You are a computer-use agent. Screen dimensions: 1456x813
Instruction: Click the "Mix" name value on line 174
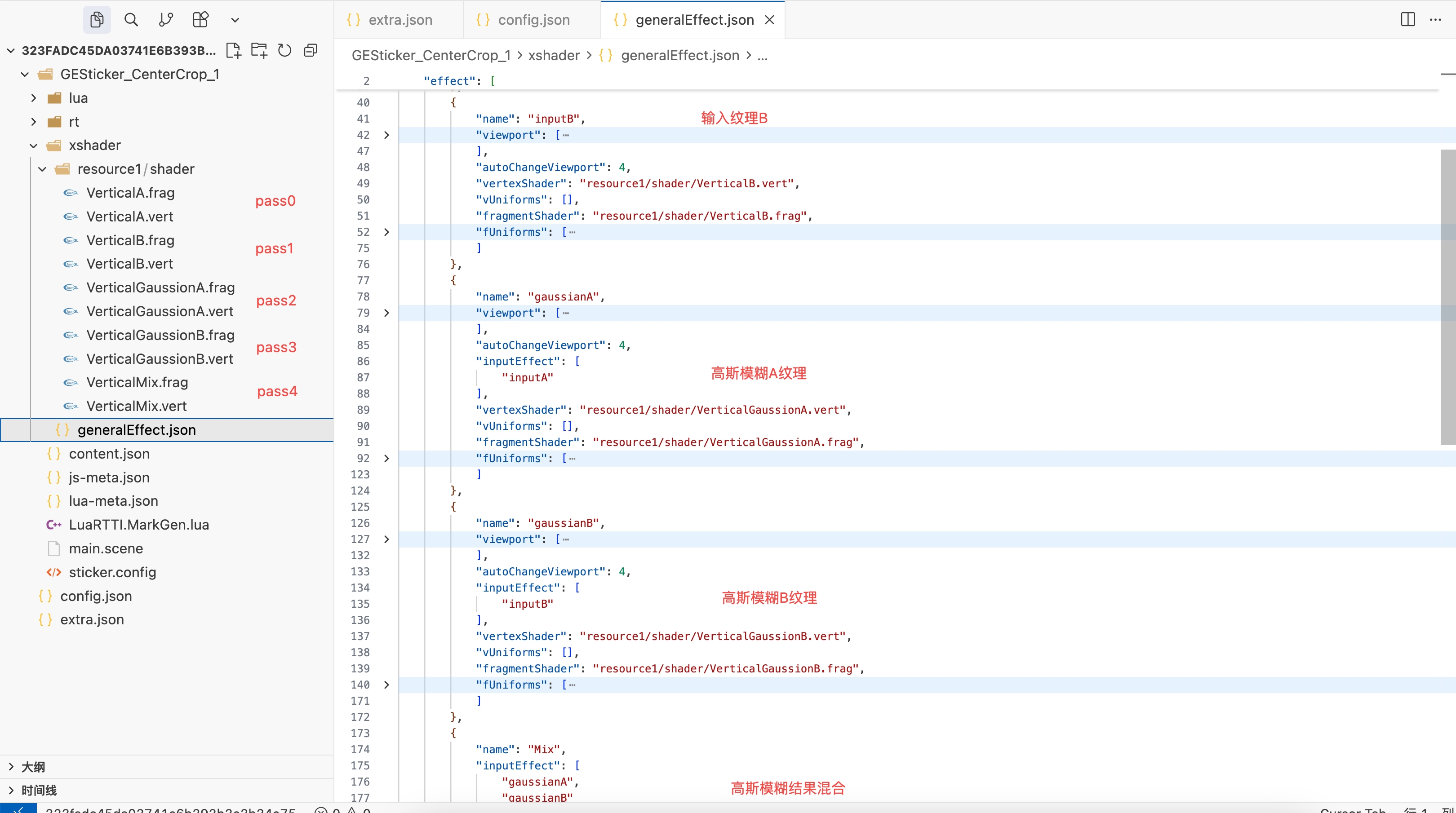(x=544, y=749)
